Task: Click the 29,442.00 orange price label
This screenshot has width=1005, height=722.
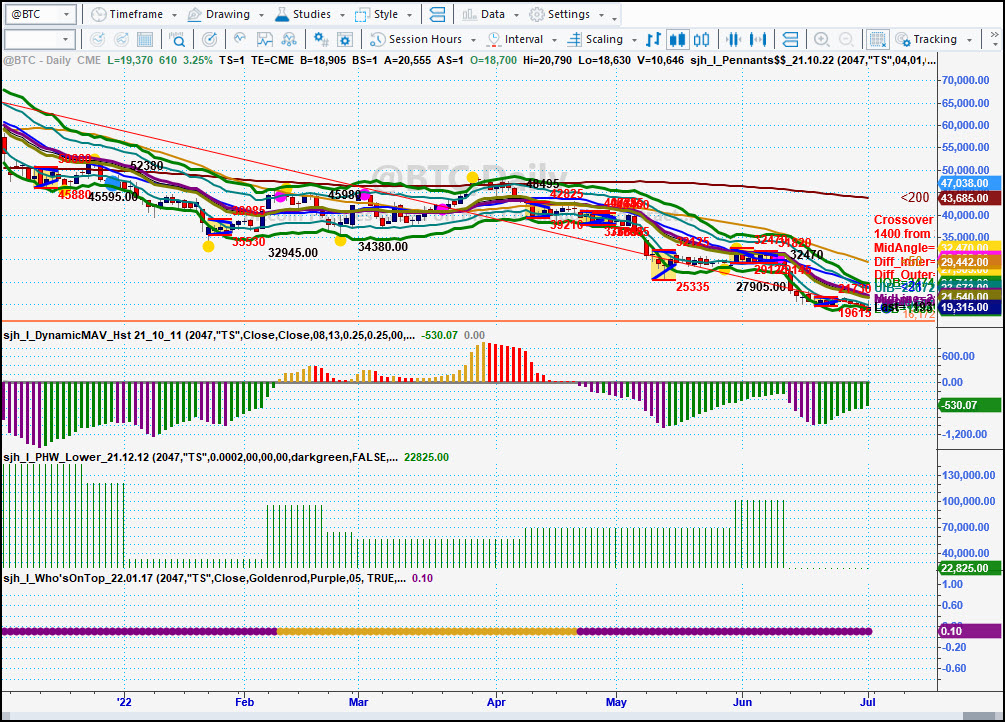Action: pos(969,262)
